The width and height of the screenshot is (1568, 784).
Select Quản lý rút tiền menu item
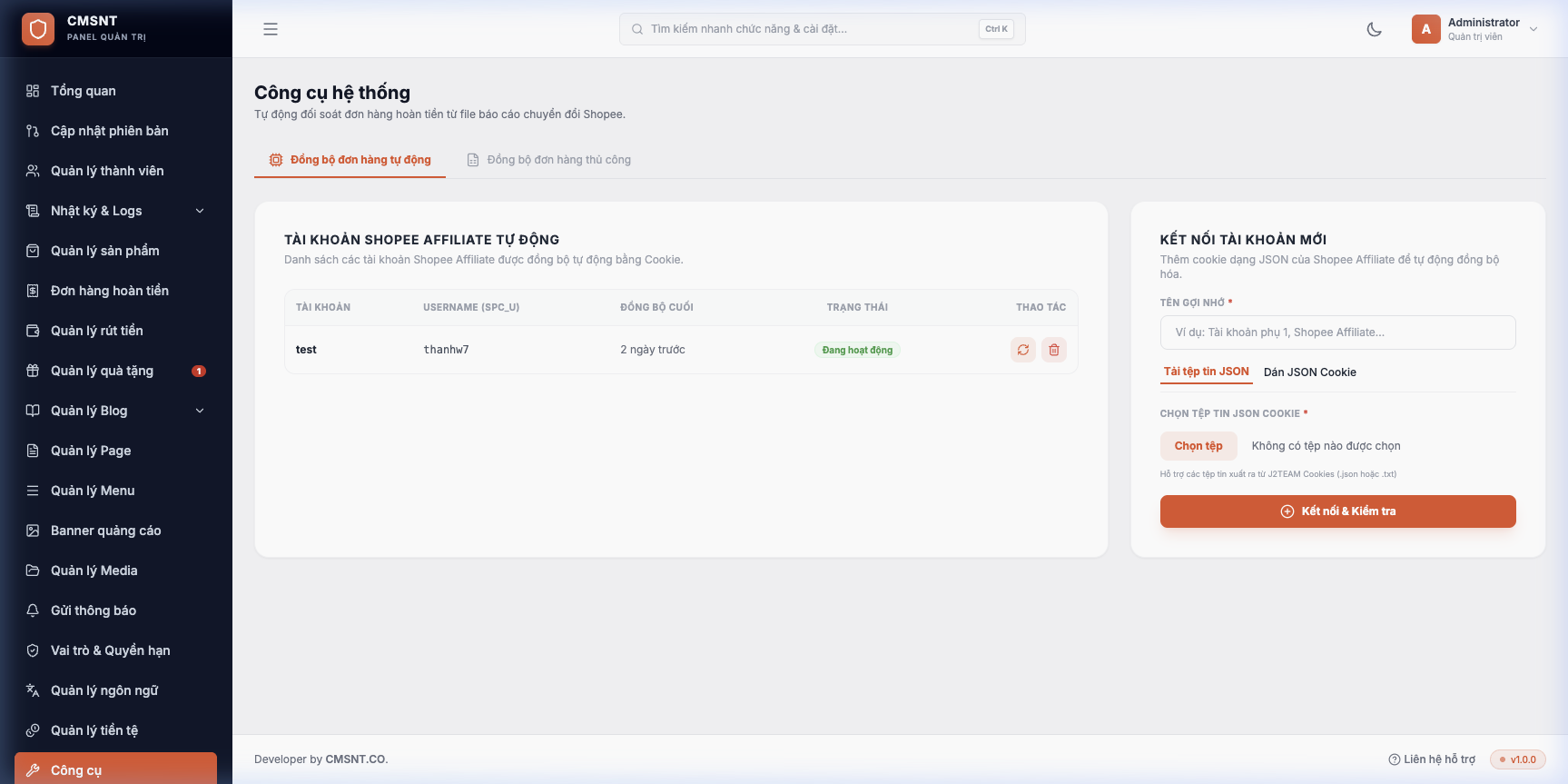coord(115,331)
